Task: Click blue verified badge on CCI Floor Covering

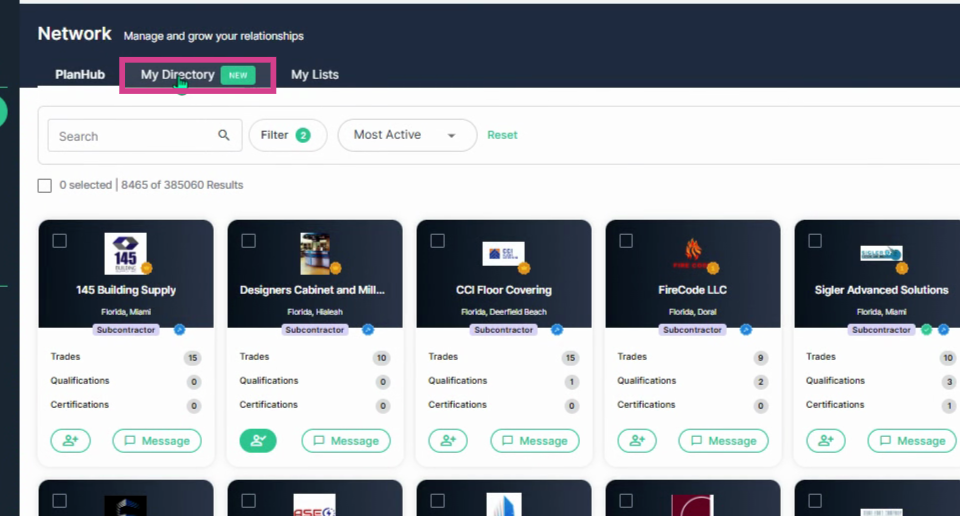Action: (x=557, y=330)
